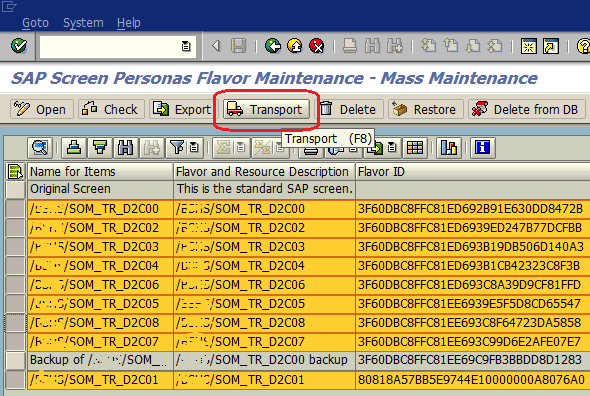
Task: Click the blue Information icon
Action: (482, 147)
